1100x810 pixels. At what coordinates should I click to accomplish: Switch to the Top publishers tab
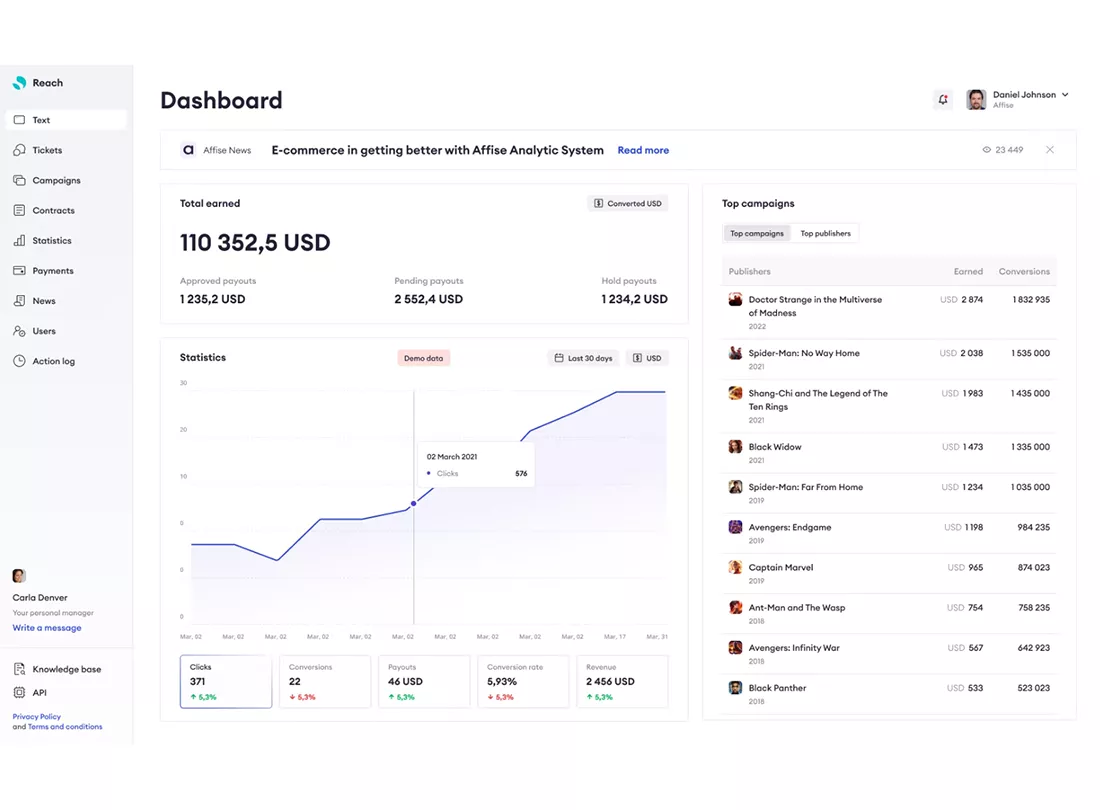click(x=826, y=234)
